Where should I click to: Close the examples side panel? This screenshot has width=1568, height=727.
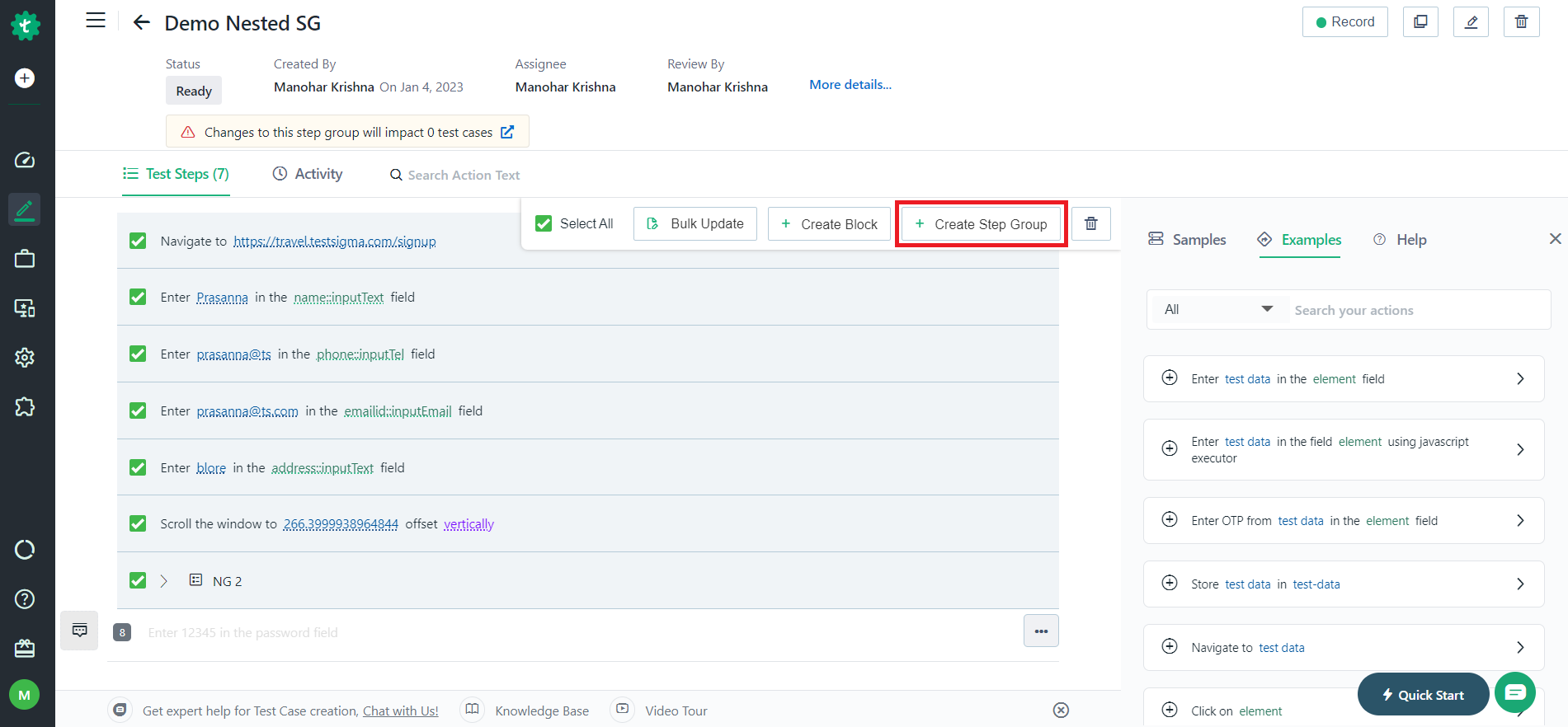[1555, 239]
